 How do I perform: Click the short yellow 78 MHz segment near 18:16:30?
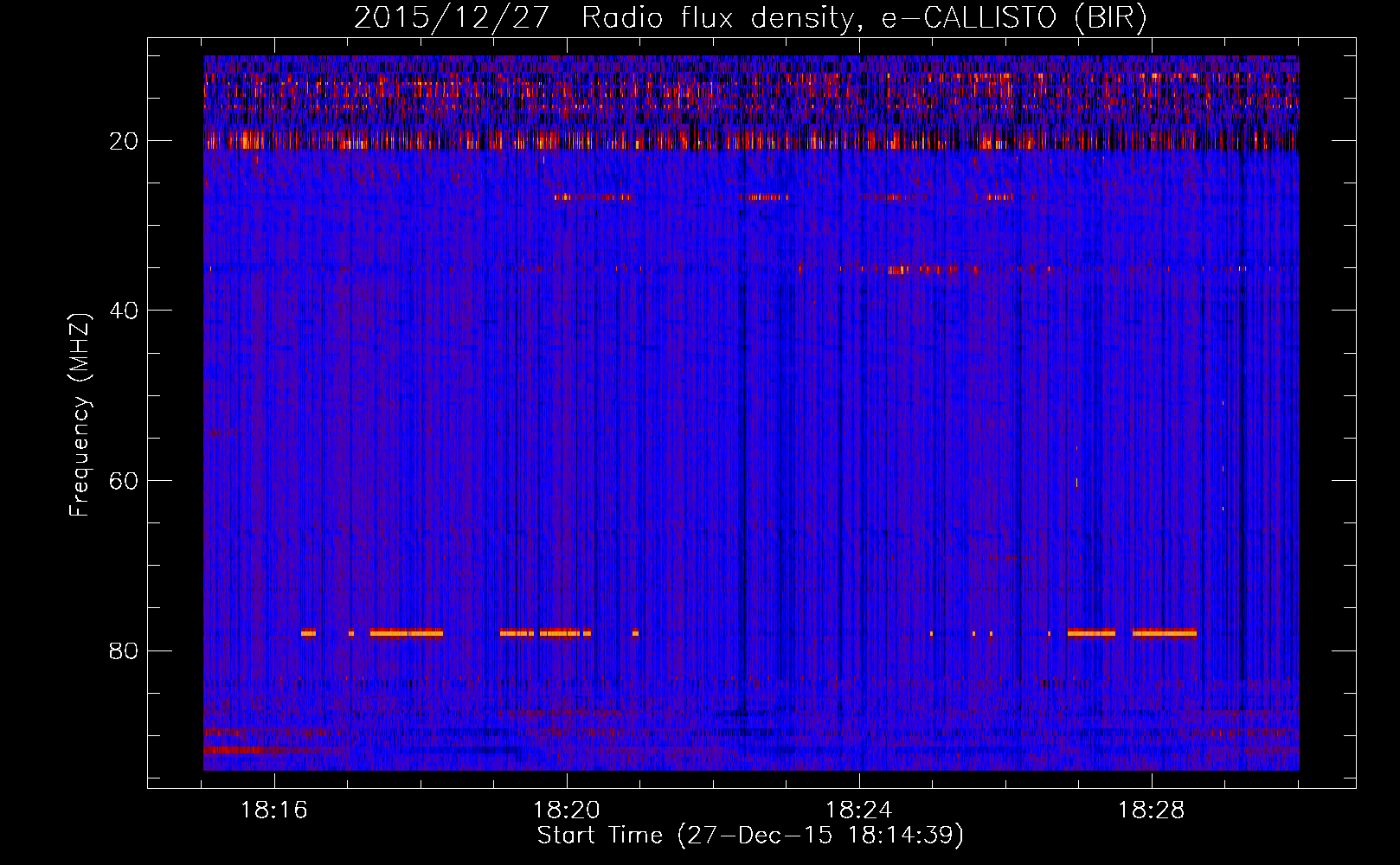308,633
